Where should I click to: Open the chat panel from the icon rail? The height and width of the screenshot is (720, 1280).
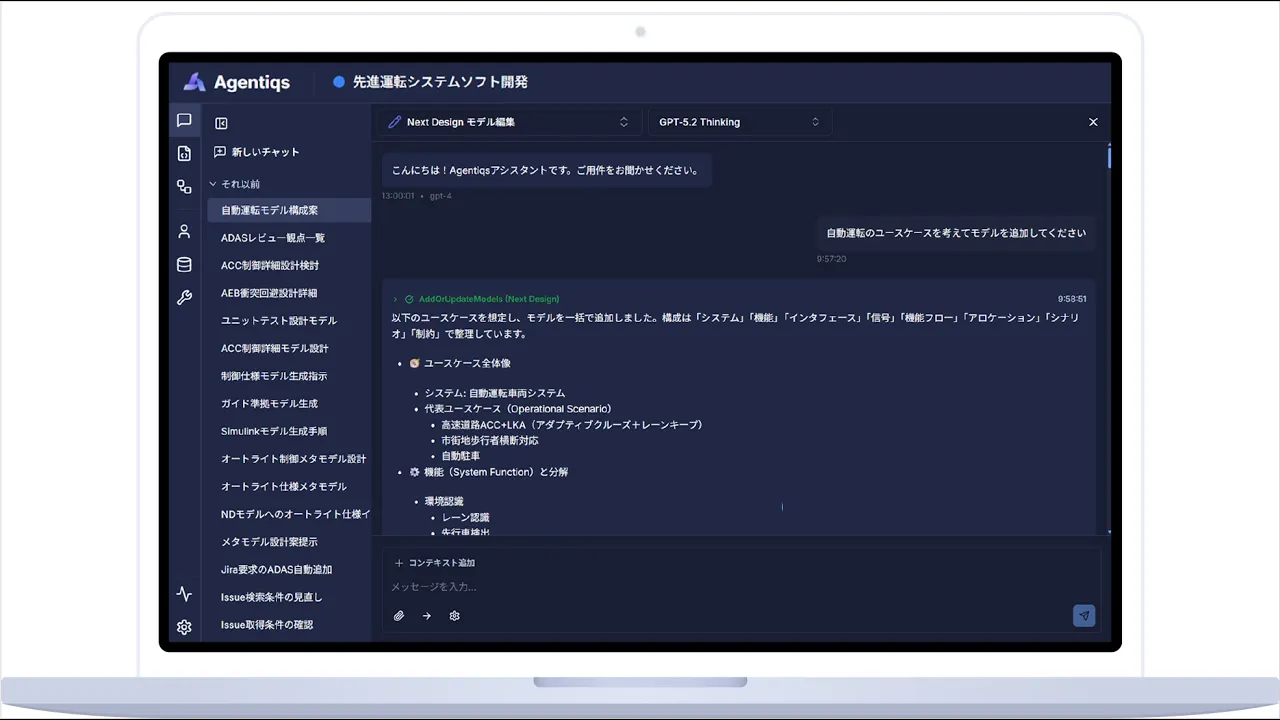184,121
